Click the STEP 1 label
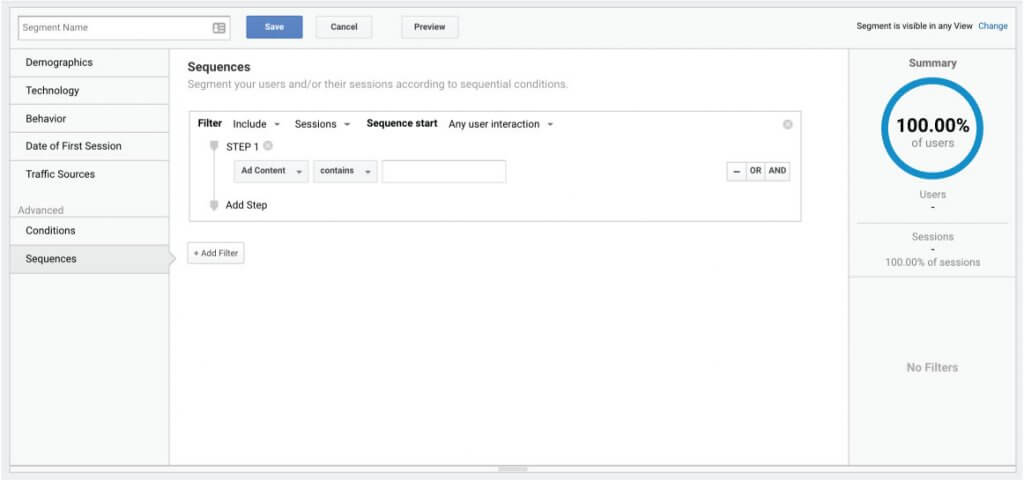The height and width of the screenshot is (480, 1024). pyautogui.click(x=242, y=147)
